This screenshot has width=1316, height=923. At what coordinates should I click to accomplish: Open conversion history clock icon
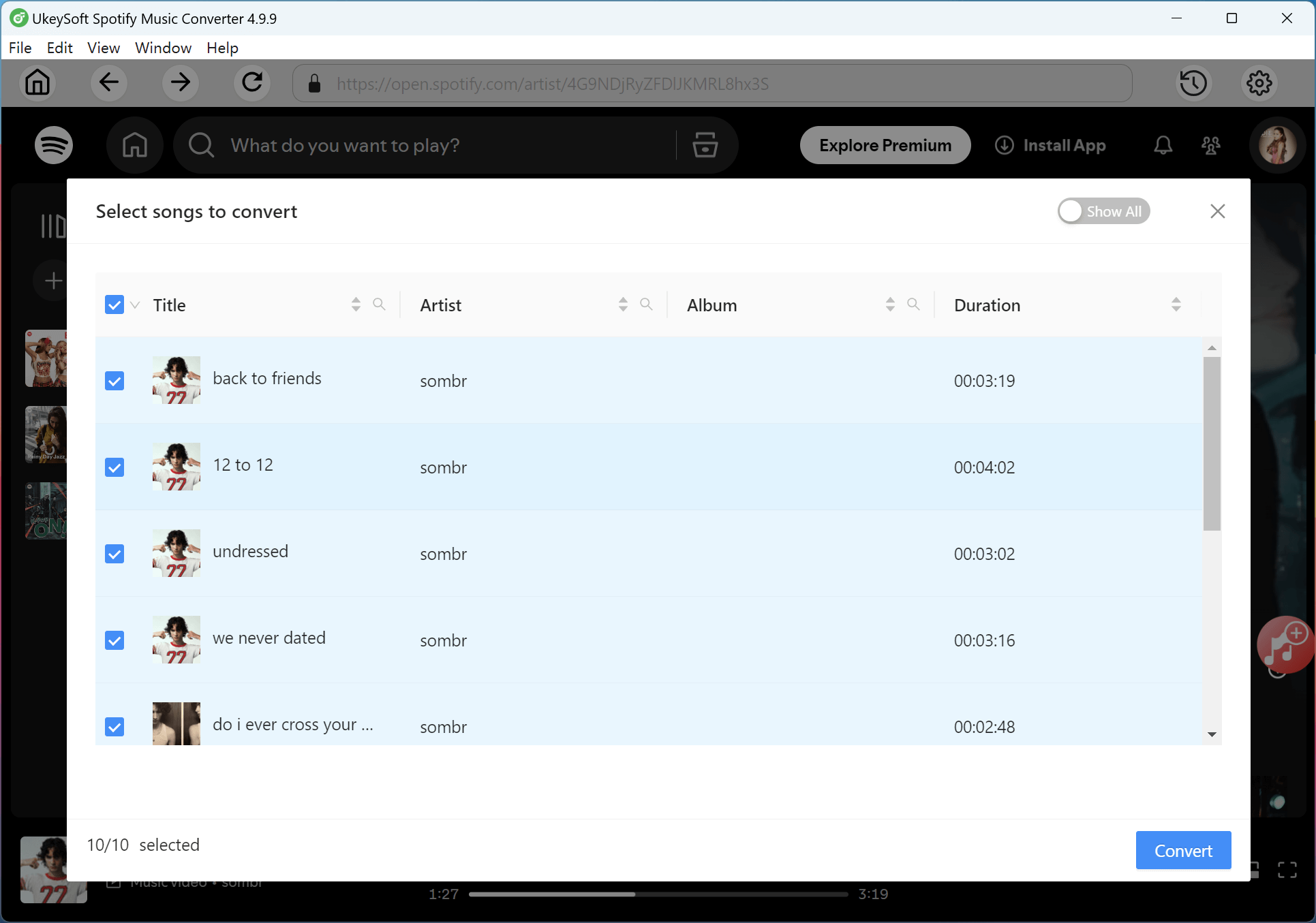click(x=1193, y=83)
